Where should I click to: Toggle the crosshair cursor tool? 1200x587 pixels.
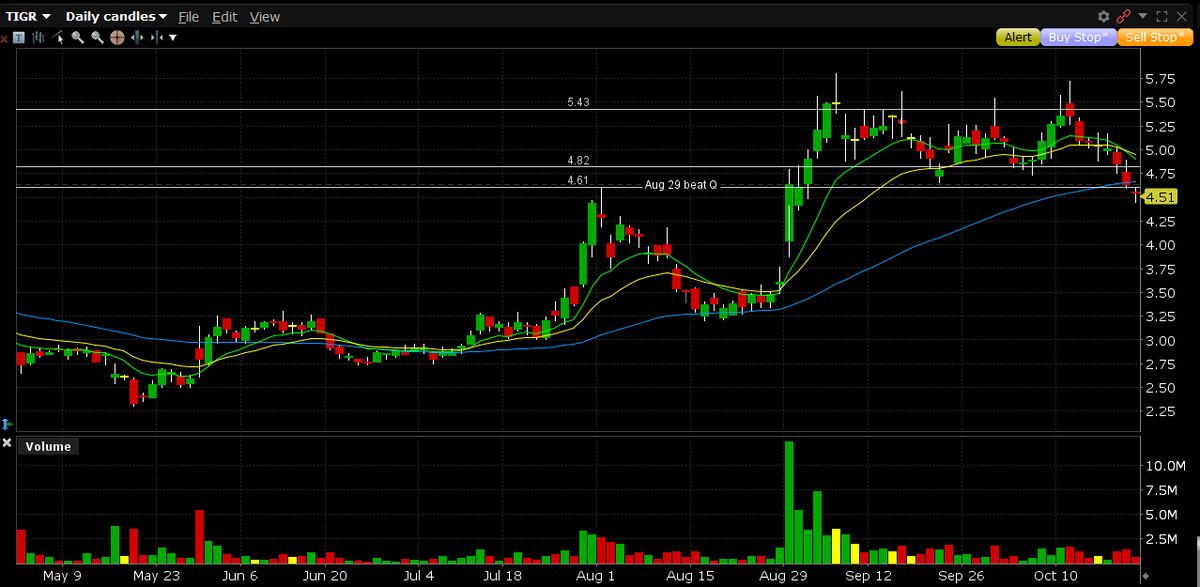(x=117, y=37)
